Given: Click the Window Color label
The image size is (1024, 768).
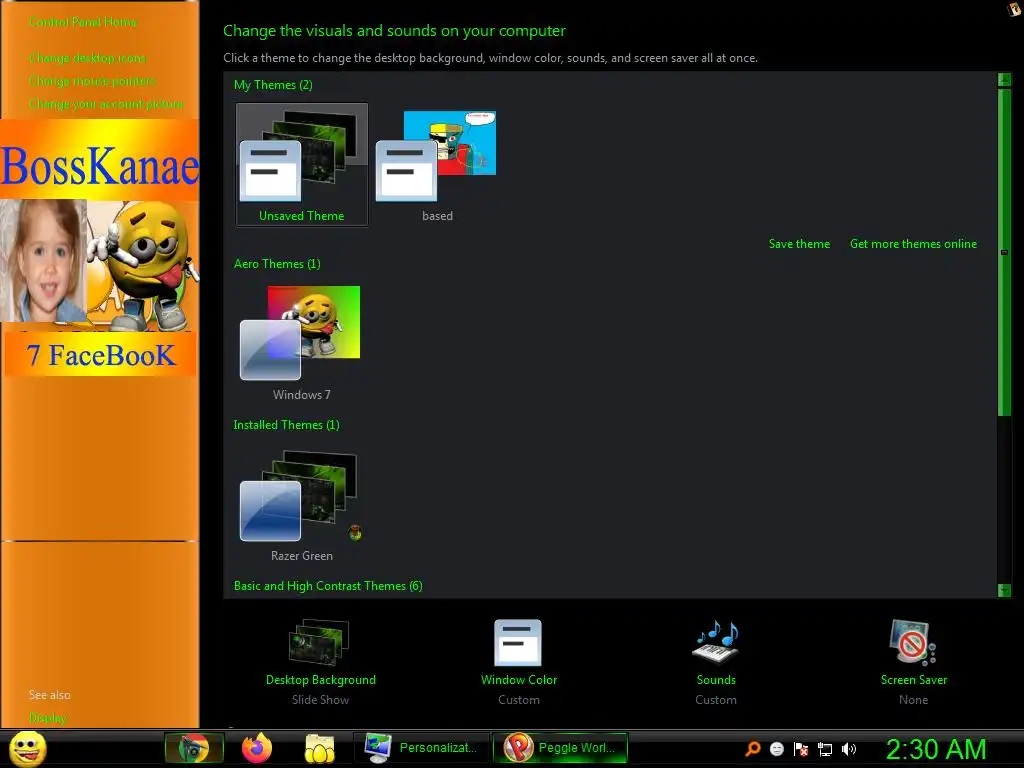Looking at the screenshot, I should click(x=519, y=680).
